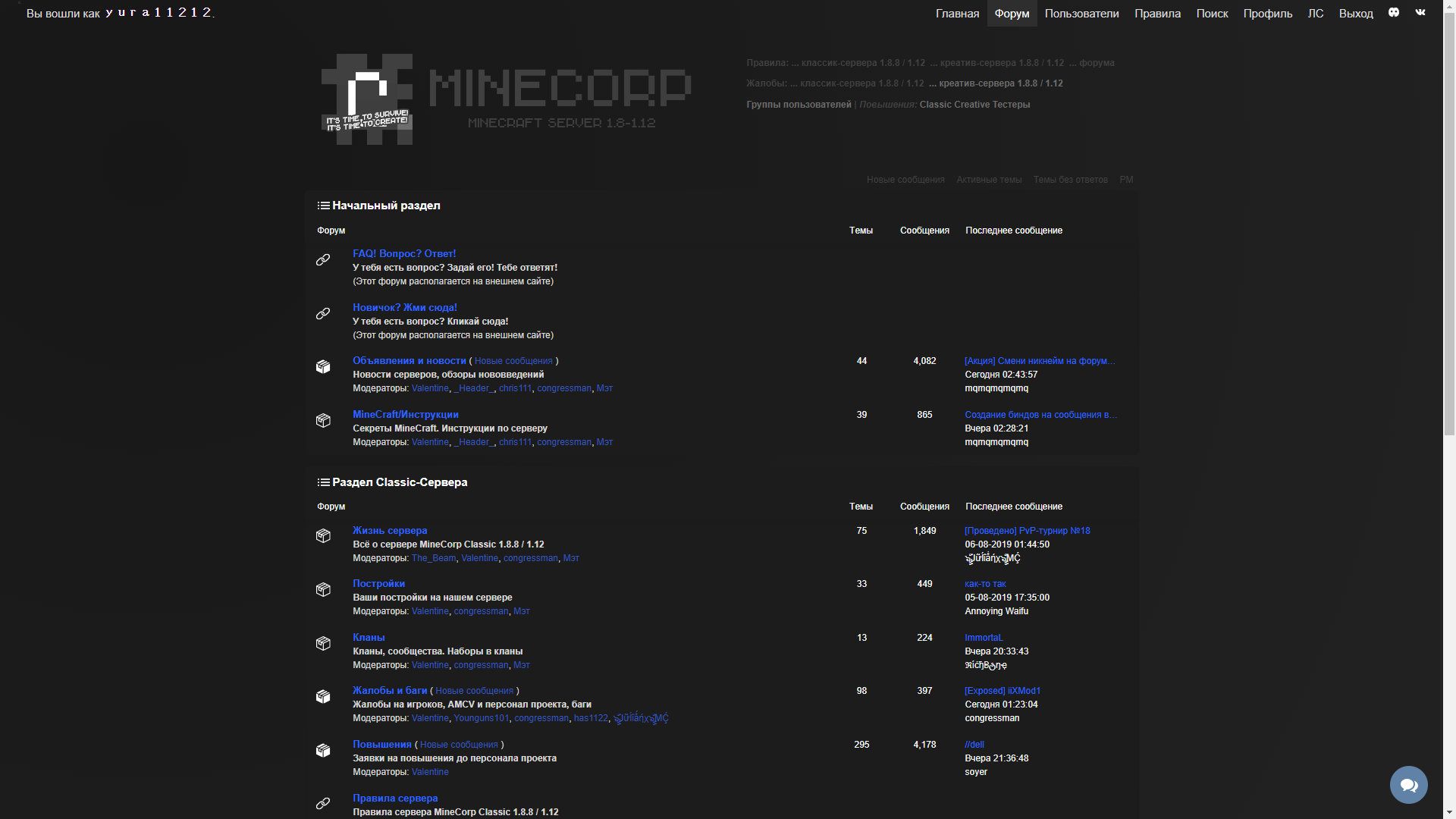Open last post ImmortaL
The image size is (1456, 819).
(984, 638)
